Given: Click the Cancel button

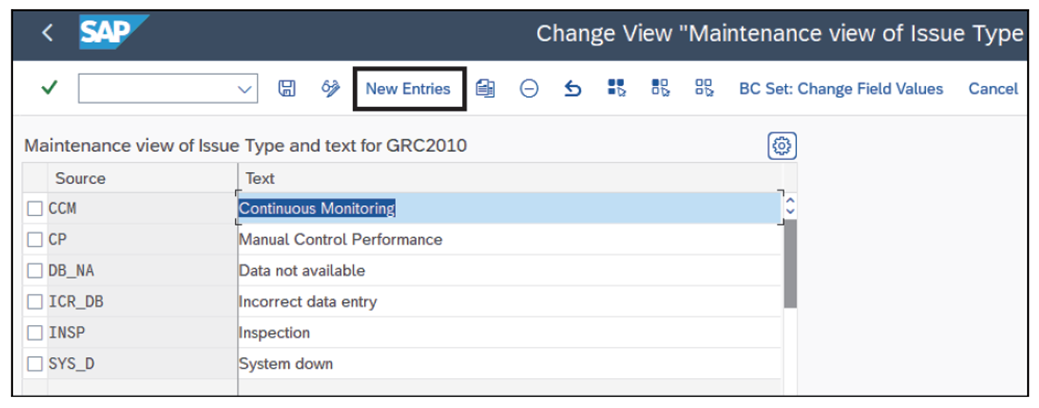Looking at the screenshot, I should coord(992,89).
